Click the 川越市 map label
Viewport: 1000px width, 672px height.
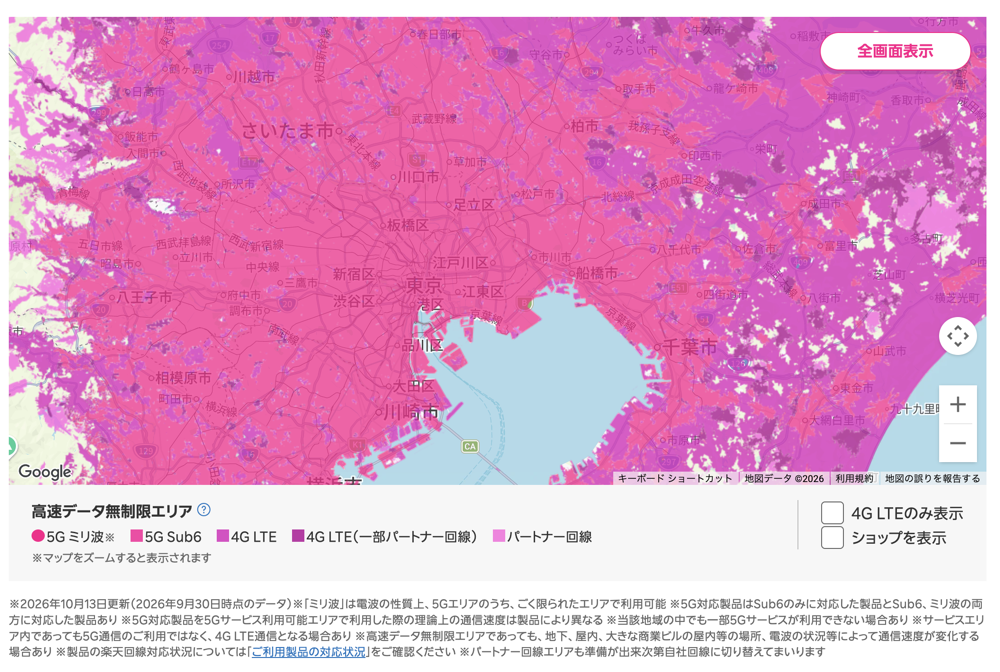tap(254, 77)
